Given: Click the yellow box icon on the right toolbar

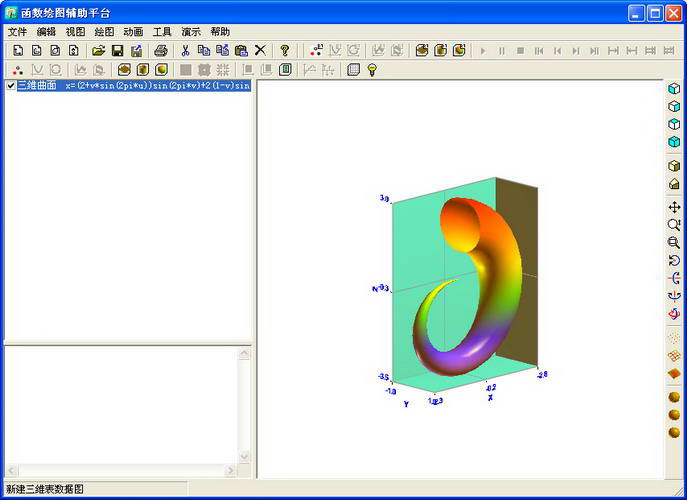Looking at the screenshot, I should tap(674, 166).
